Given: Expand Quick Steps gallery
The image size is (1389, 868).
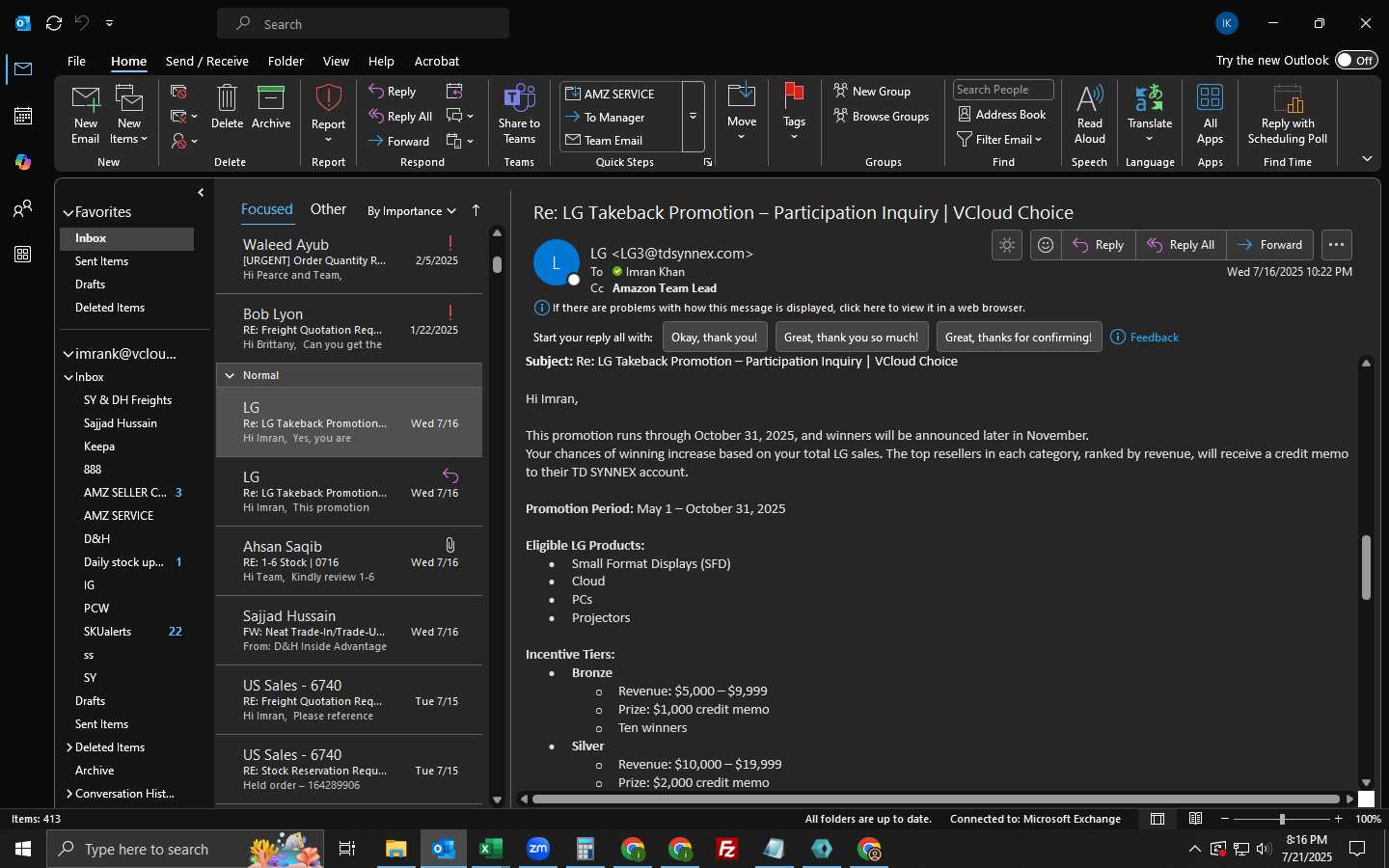Looking at the screenshot, I should (x=693, y=117).
